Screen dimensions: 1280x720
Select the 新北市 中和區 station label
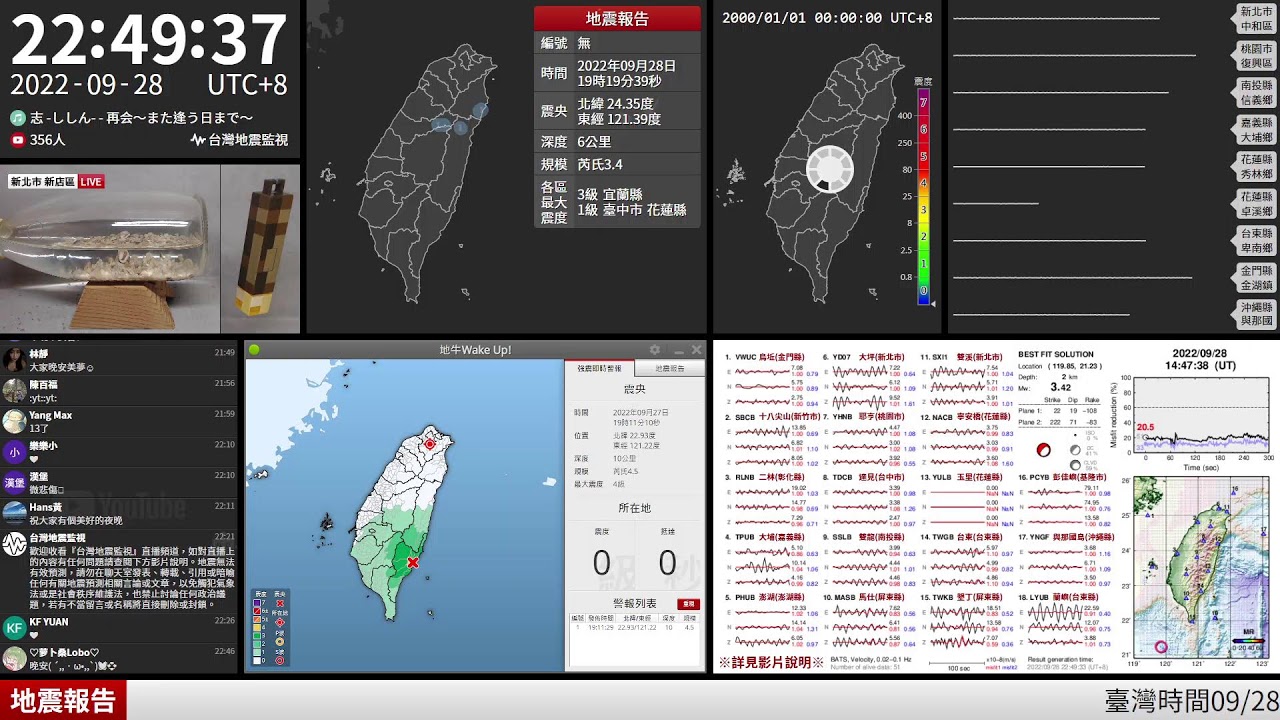click(1256, 19)
